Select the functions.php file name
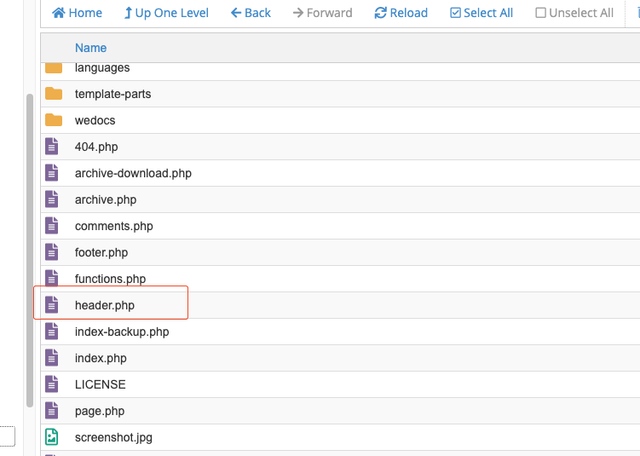 tap(110, 279)
